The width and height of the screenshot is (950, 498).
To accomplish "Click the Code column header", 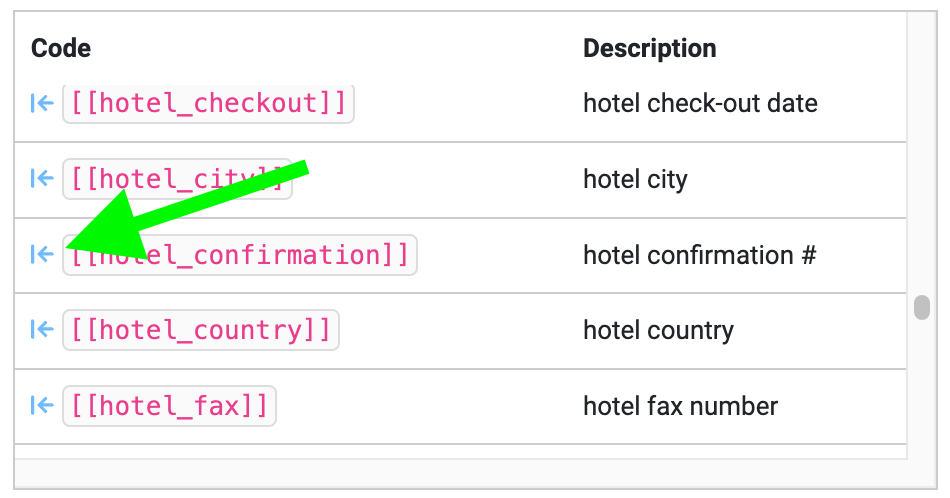I will point(61,48).
